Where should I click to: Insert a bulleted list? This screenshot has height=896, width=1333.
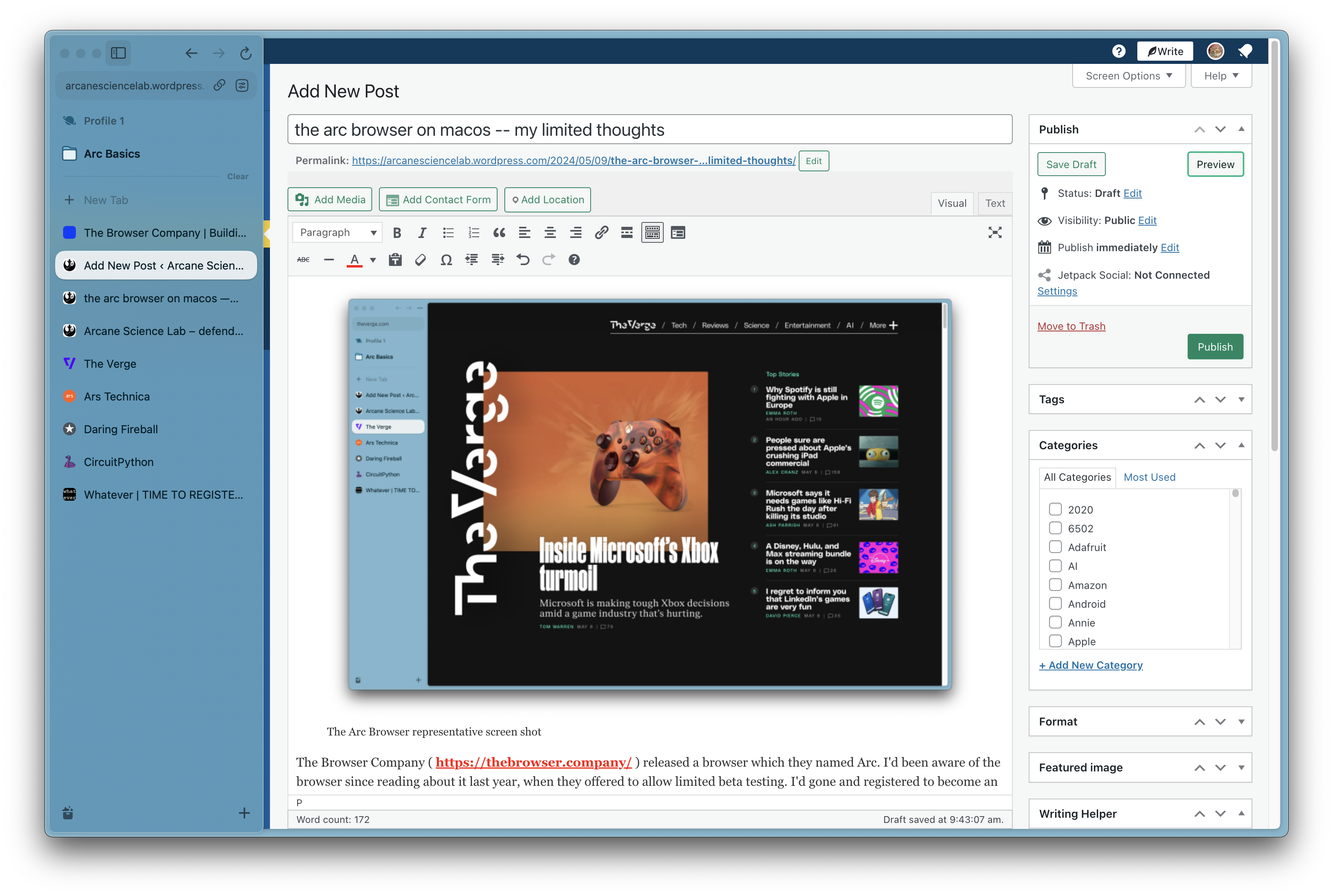[x=448, y=232]
